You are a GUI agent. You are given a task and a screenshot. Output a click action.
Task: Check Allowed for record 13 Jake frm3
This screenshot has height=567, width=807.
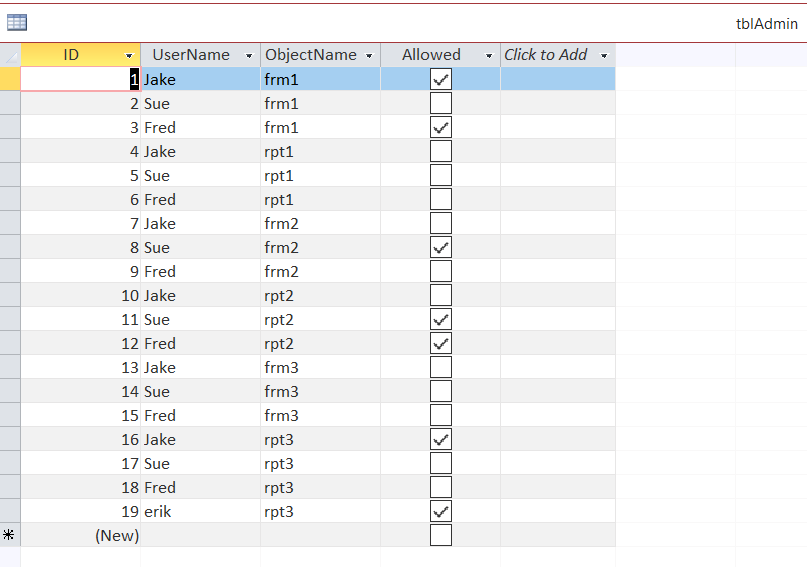pyautogui.click(x=441, y=367)
